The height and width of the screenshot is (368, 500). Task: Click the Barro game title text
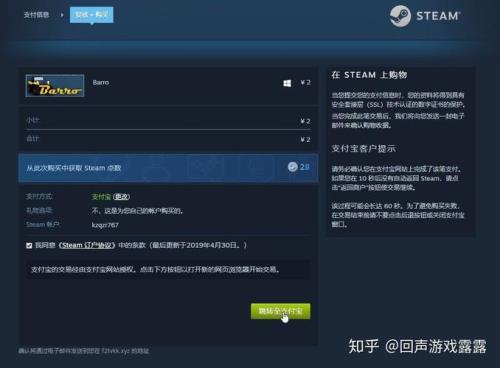101,82
